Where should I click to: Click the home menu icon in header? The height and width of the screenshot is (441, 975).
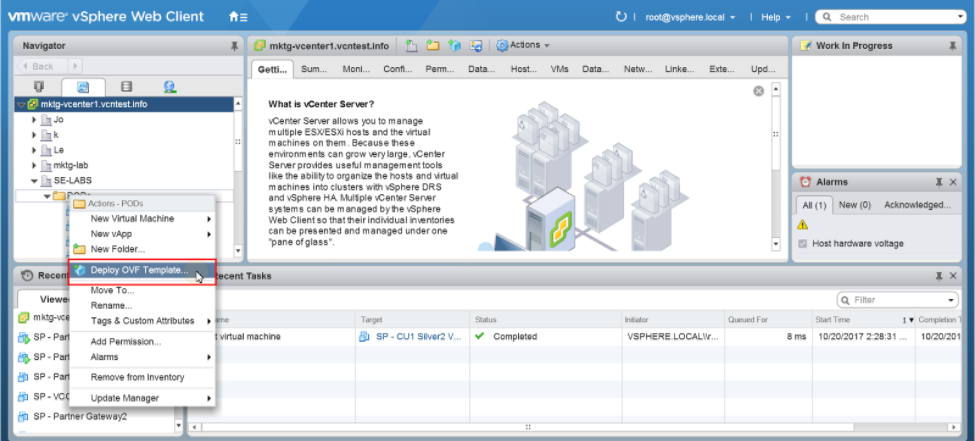click(x=238, y=17)
